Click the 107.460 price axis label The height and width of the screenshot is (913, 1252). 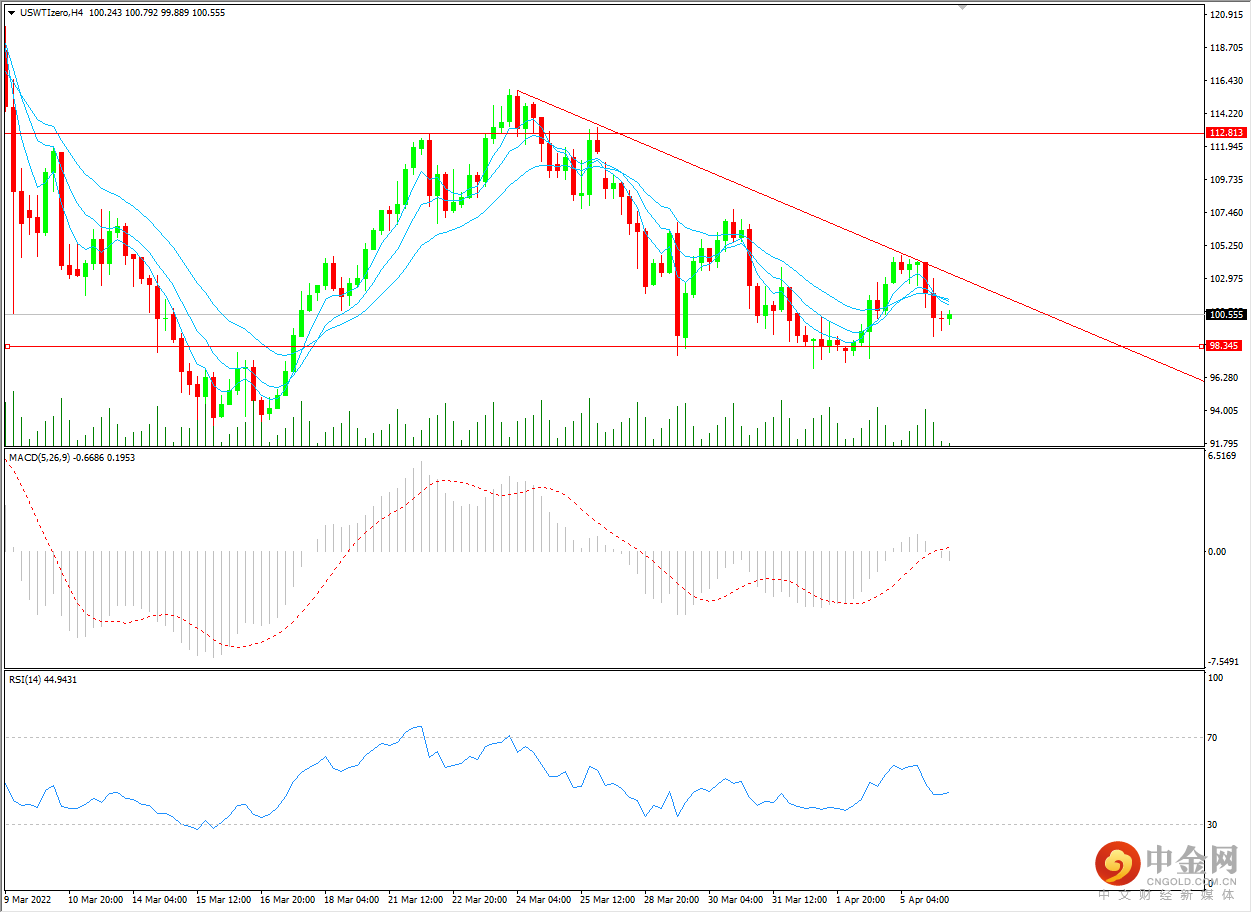click(1225, 213)
